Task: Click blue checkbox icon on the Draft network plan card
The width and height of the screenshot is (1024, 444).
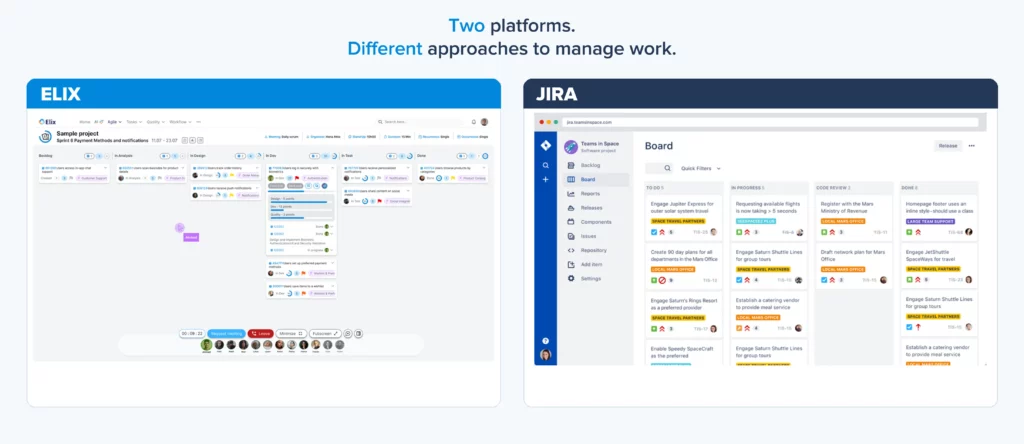Action: (824, 280)
